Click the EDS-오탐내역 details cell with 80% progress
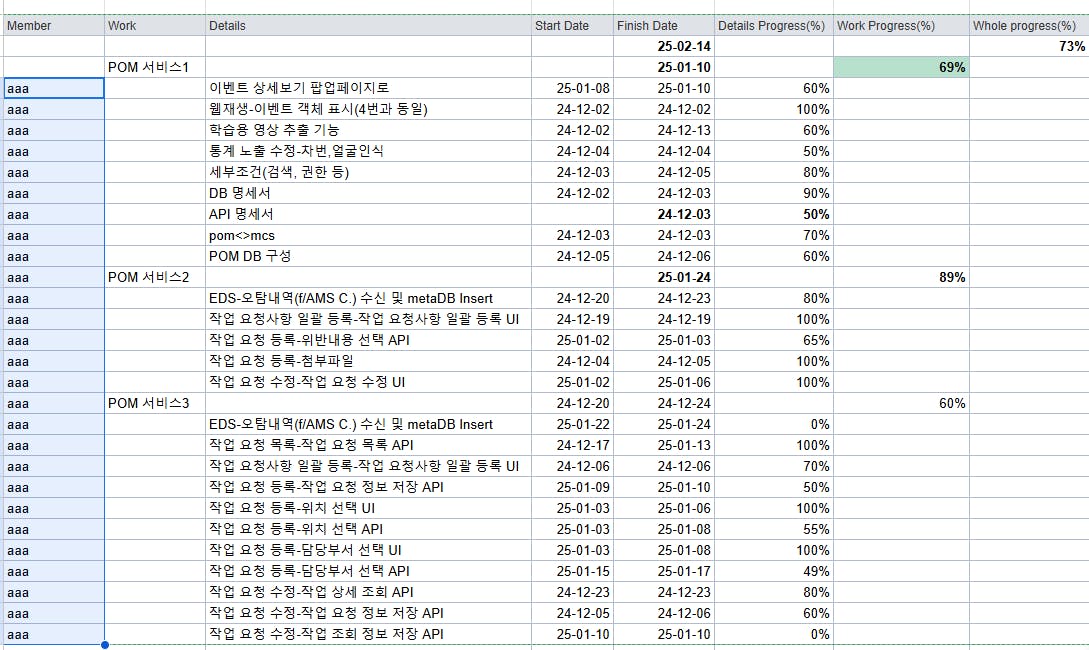The height and width of the screenshot is (650, 1089). point(368,299)
